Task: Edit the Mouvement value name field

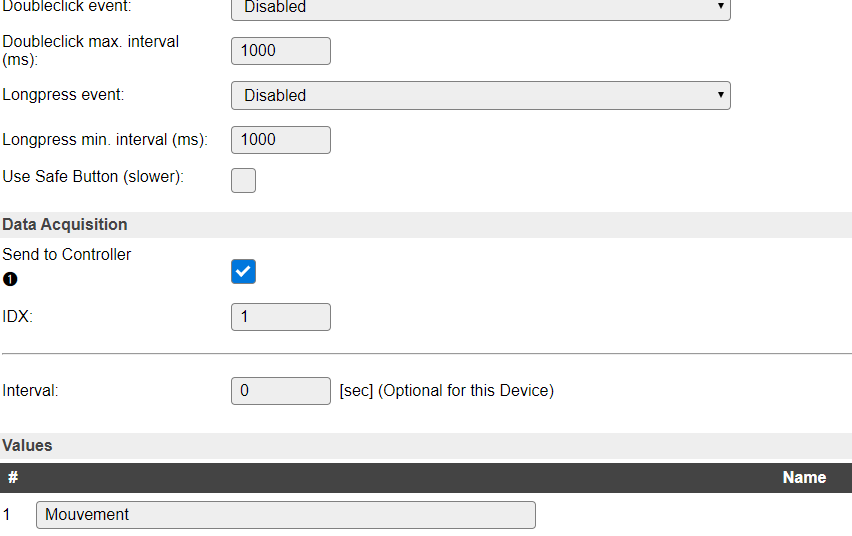Action: [285, 515]
